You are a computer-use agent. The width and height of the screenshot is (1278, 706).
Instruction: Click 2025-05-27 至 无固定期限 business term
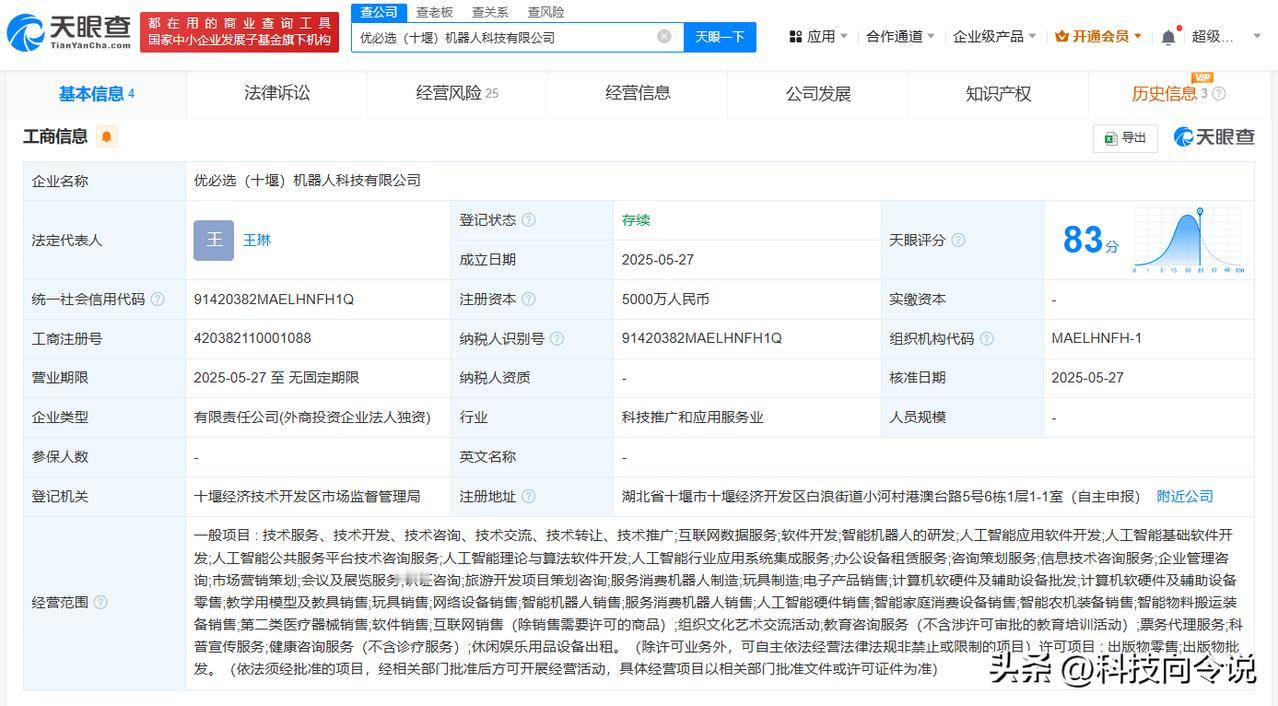276,378
